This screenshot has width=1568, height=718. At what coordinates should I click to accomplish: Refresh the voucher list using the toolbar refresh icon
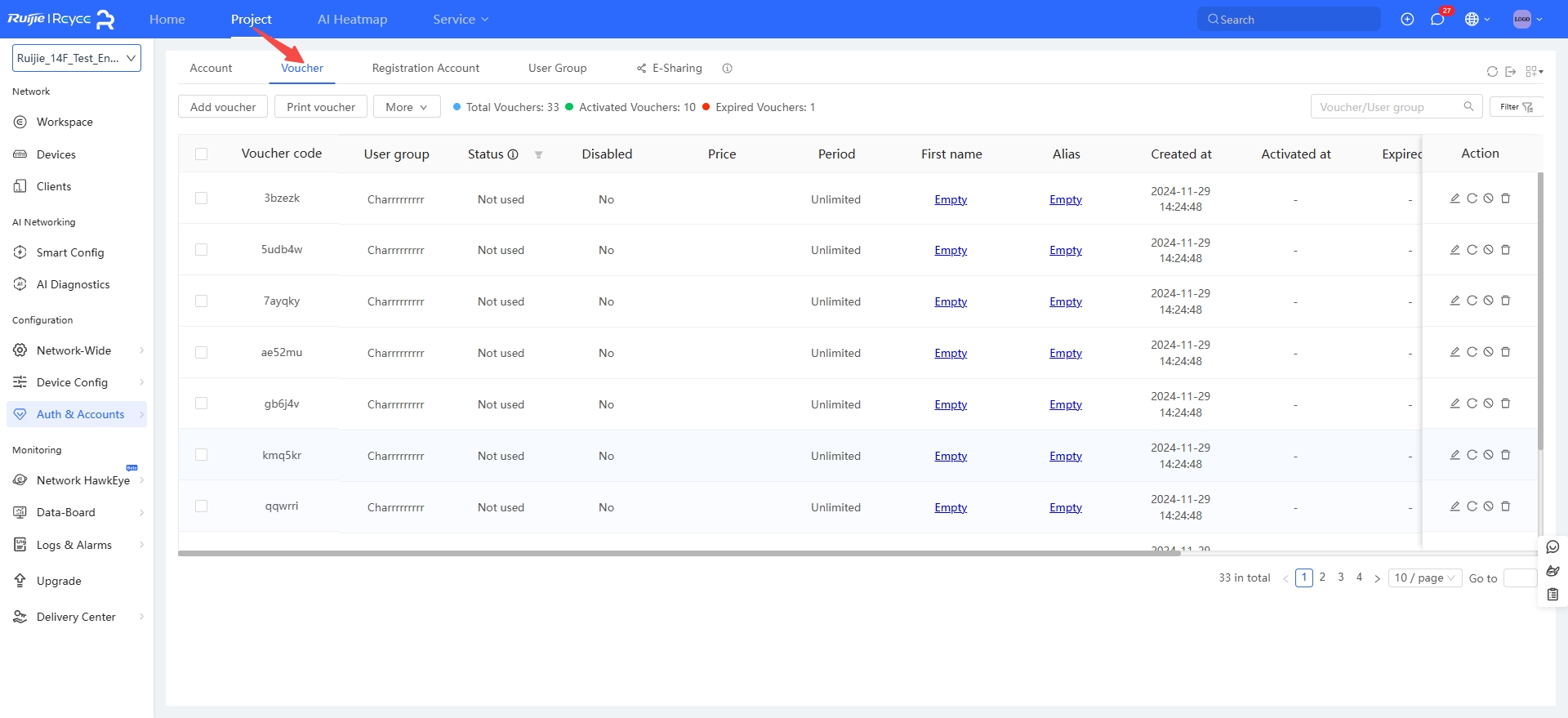click(1492, 72)
